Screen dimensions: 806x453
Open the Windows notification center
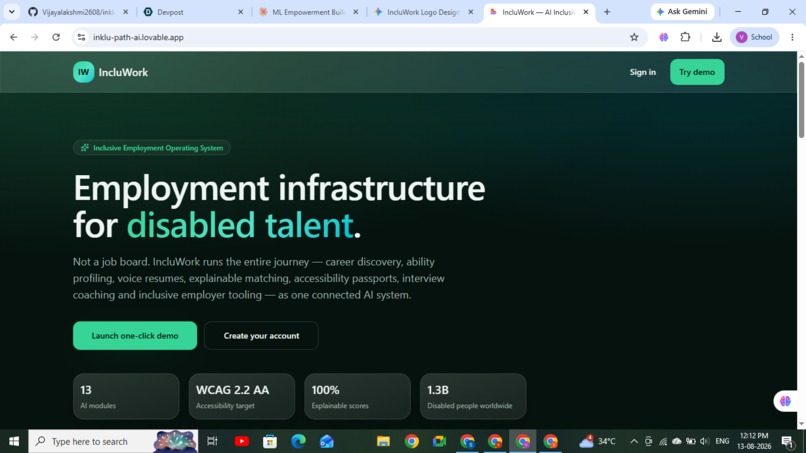(787, 441)
